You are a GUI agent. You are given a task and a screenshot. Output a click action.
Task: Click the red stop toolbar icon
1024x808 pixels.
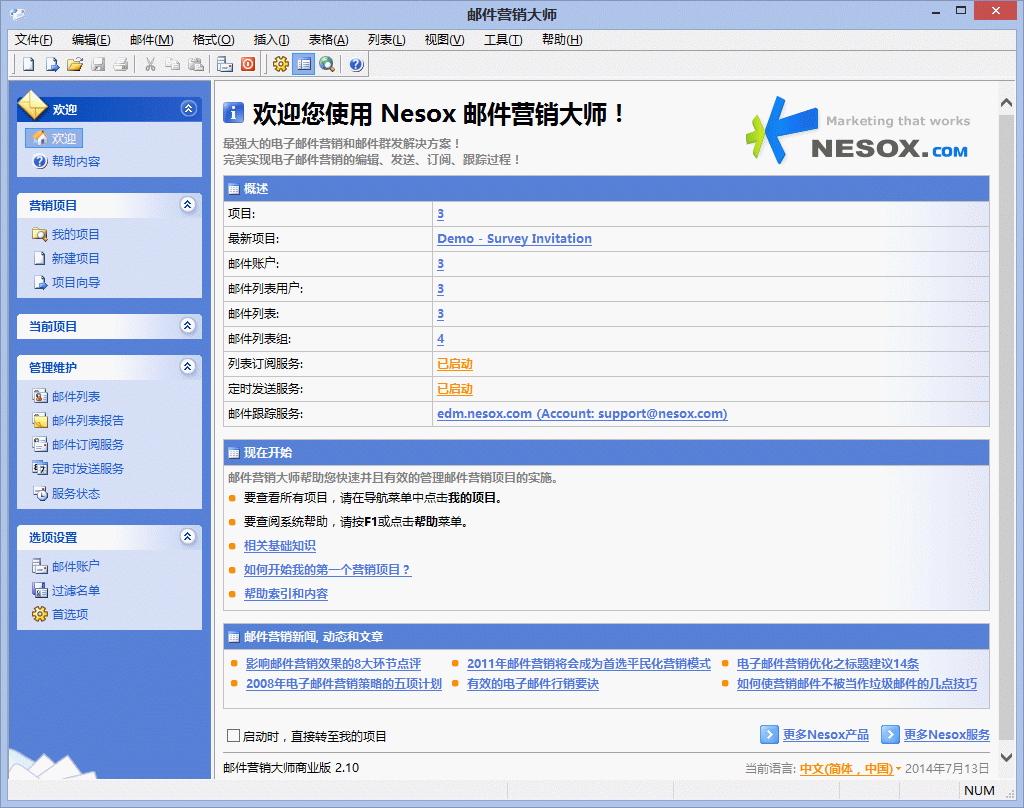(x=248, y=64)
